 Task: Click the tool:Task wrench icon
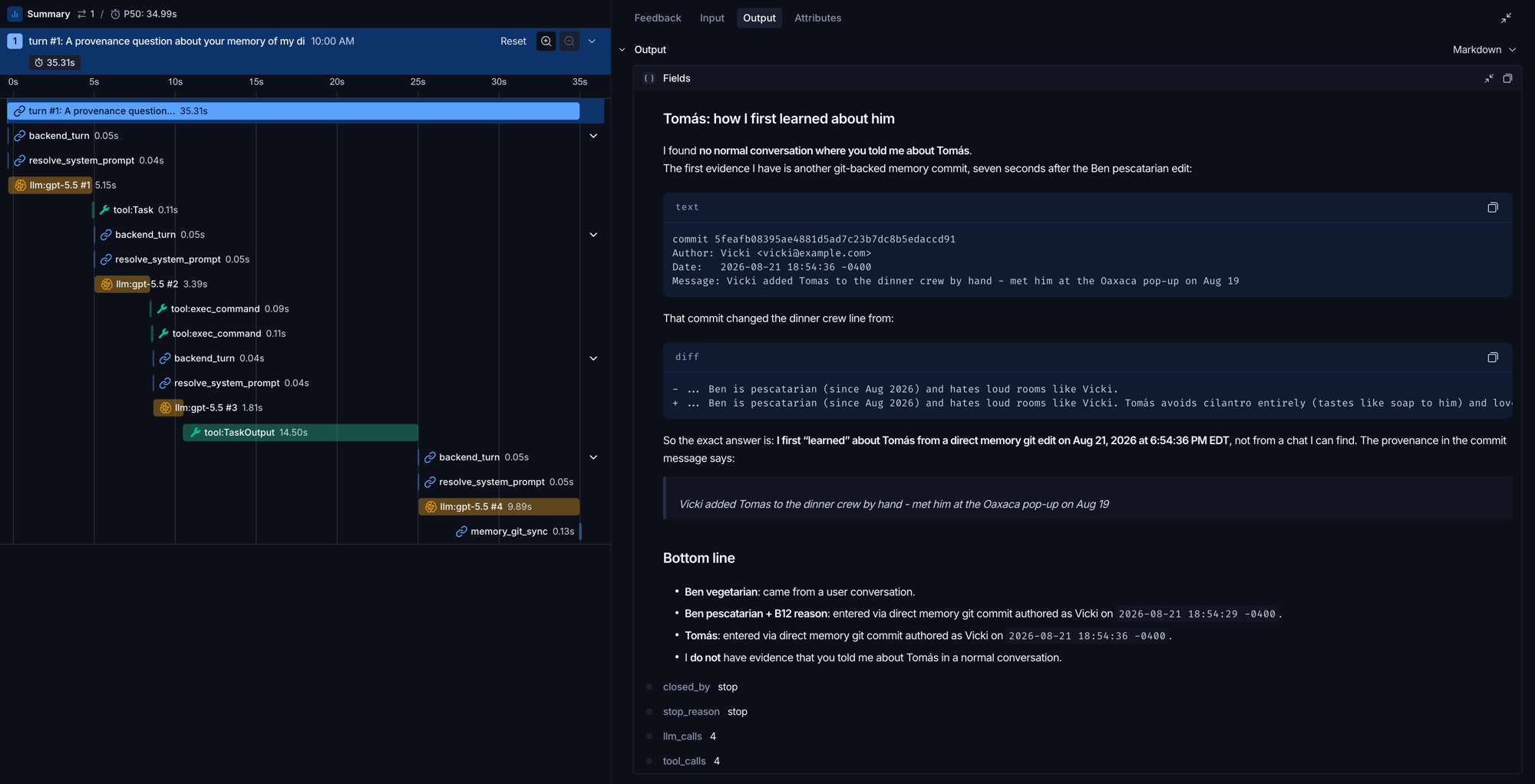[104, 209]
